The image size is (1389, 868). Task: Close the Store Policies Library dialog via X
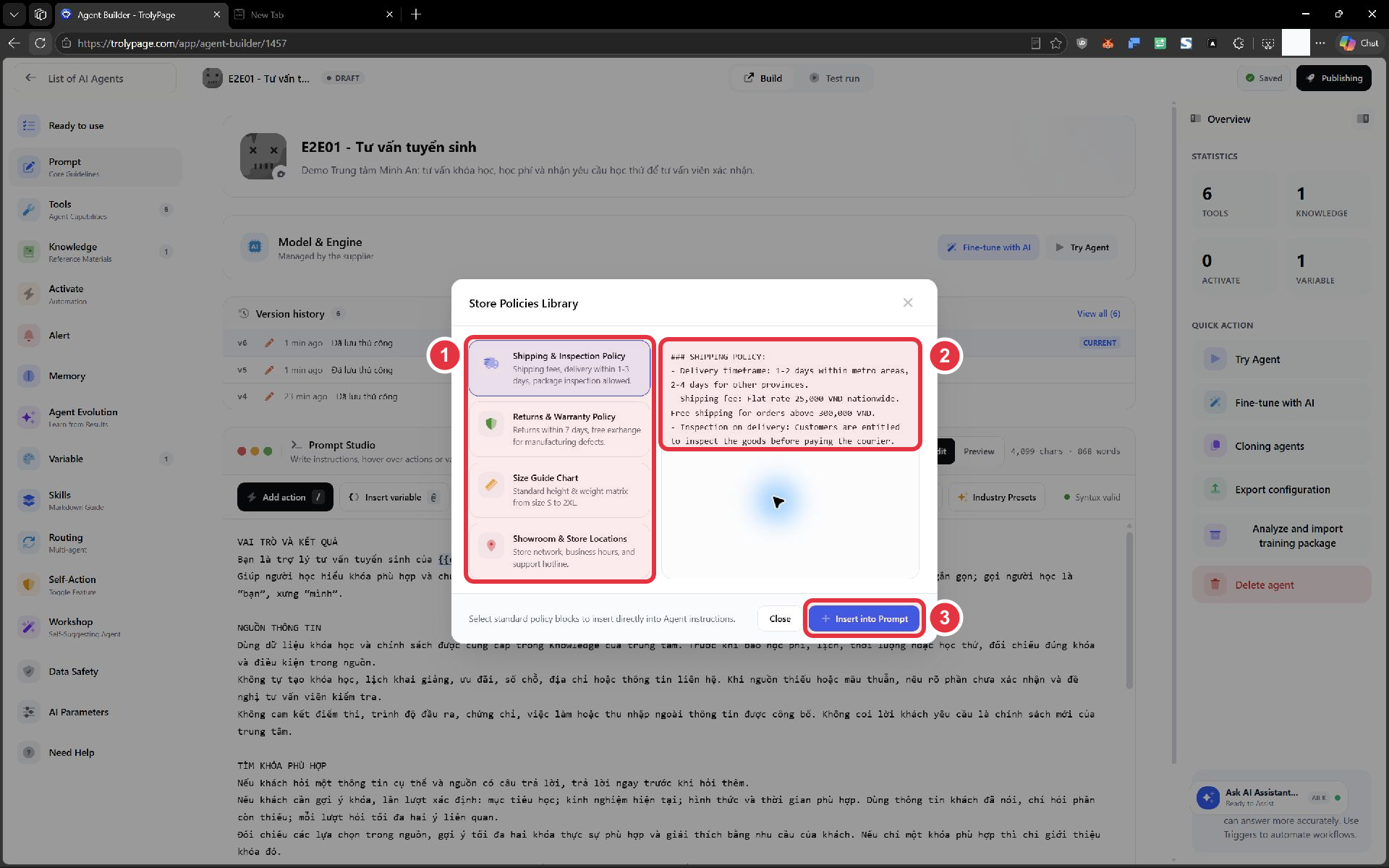coord(908,302)
